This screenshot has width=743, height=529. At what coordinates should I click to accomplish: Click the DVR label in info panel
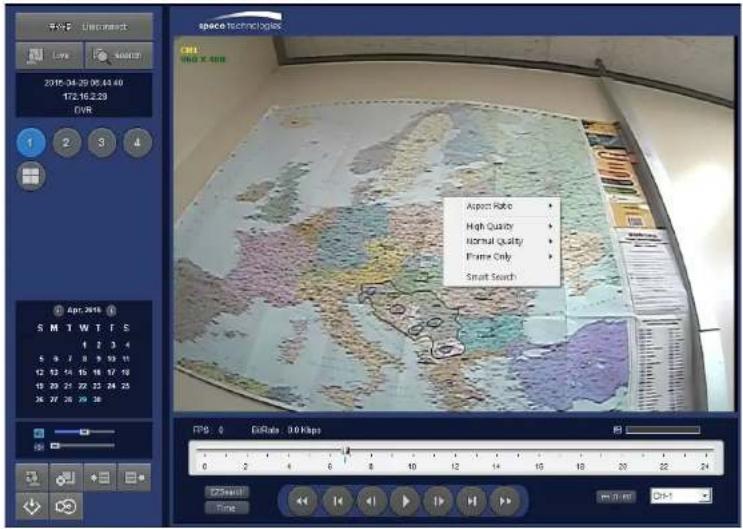[x=83, y=110]
